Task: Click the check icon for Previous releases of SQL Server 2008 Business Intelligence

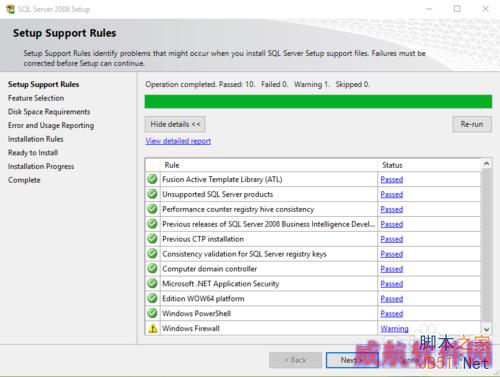Action: tap(152, 224)
